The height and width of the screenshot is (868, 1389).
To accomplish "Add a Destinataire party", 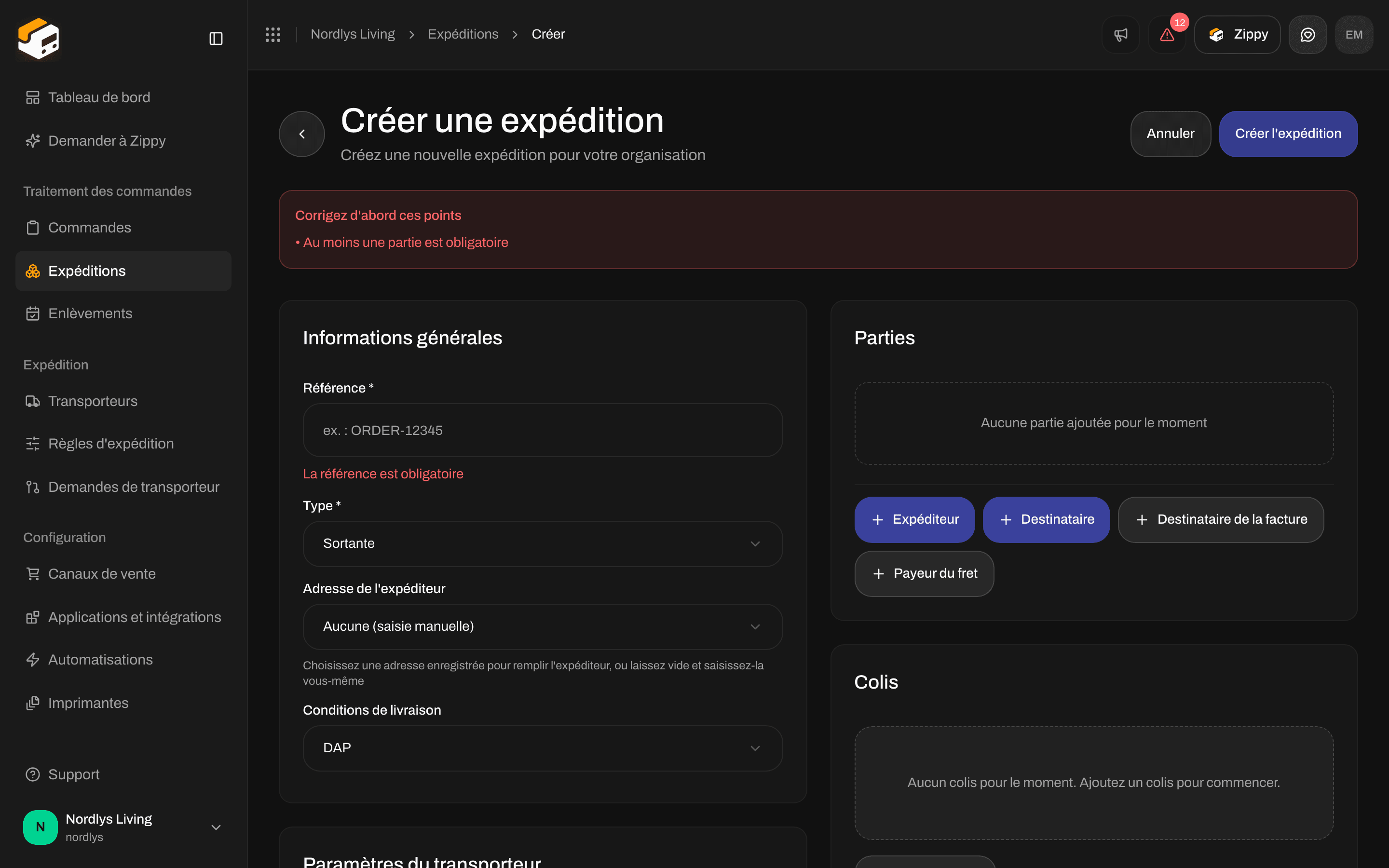I will (x=1046, y=519).
